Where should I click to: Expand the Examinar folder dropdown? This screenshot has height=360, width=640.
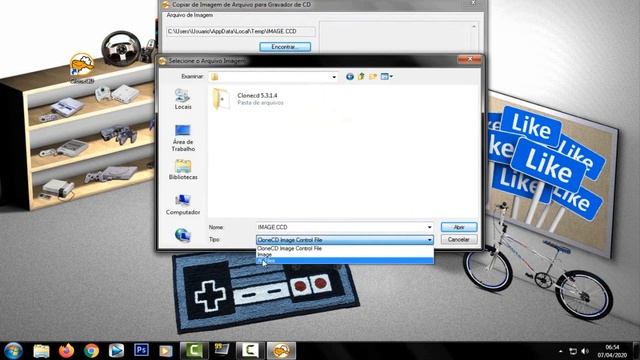coord(334,77)
